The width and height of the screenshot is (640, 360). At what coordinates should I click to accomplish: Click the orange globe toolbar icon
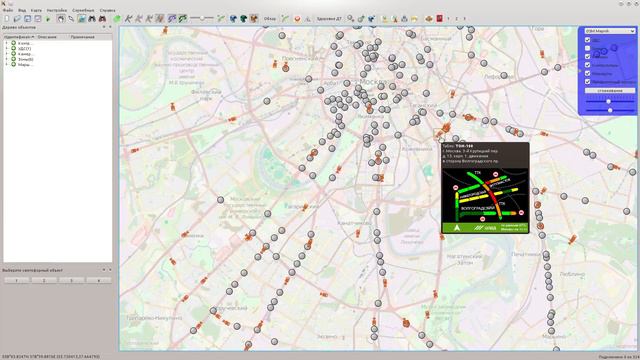254,19
